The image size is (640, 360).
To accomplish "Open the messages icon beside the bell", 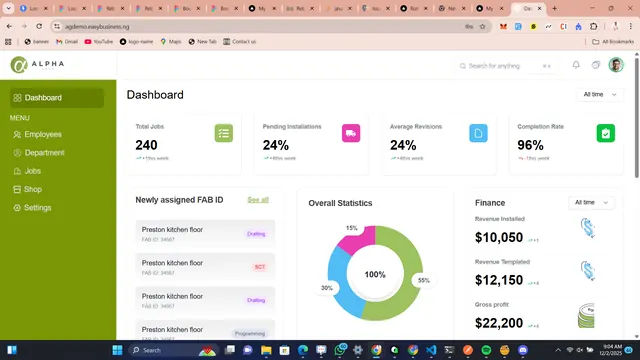I will coord(596,65).
